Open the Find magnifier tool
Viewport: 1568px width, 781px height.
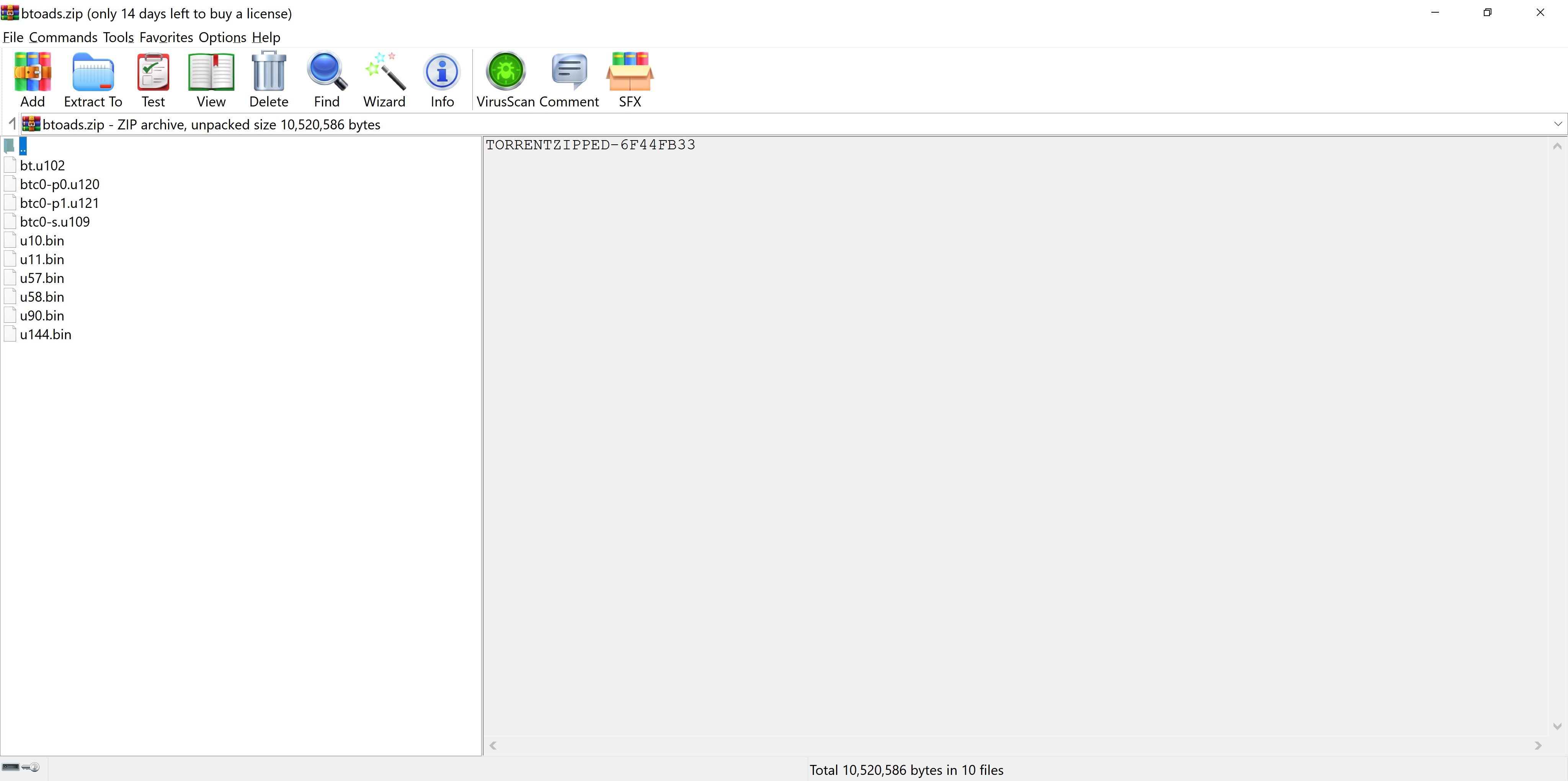(327, 80)
